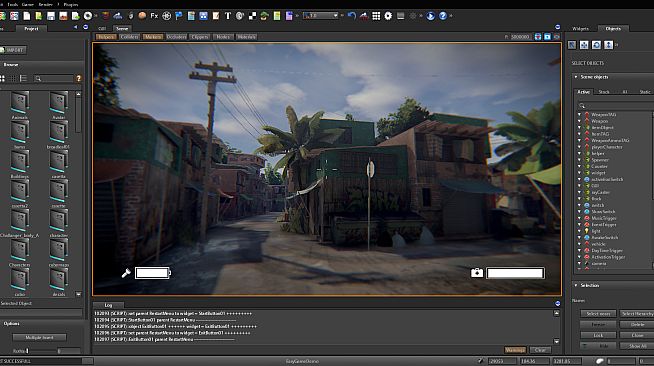The width and height of the screenshot is (654, 366).
Task: Expand the light tree row
Action: [579, 231]
